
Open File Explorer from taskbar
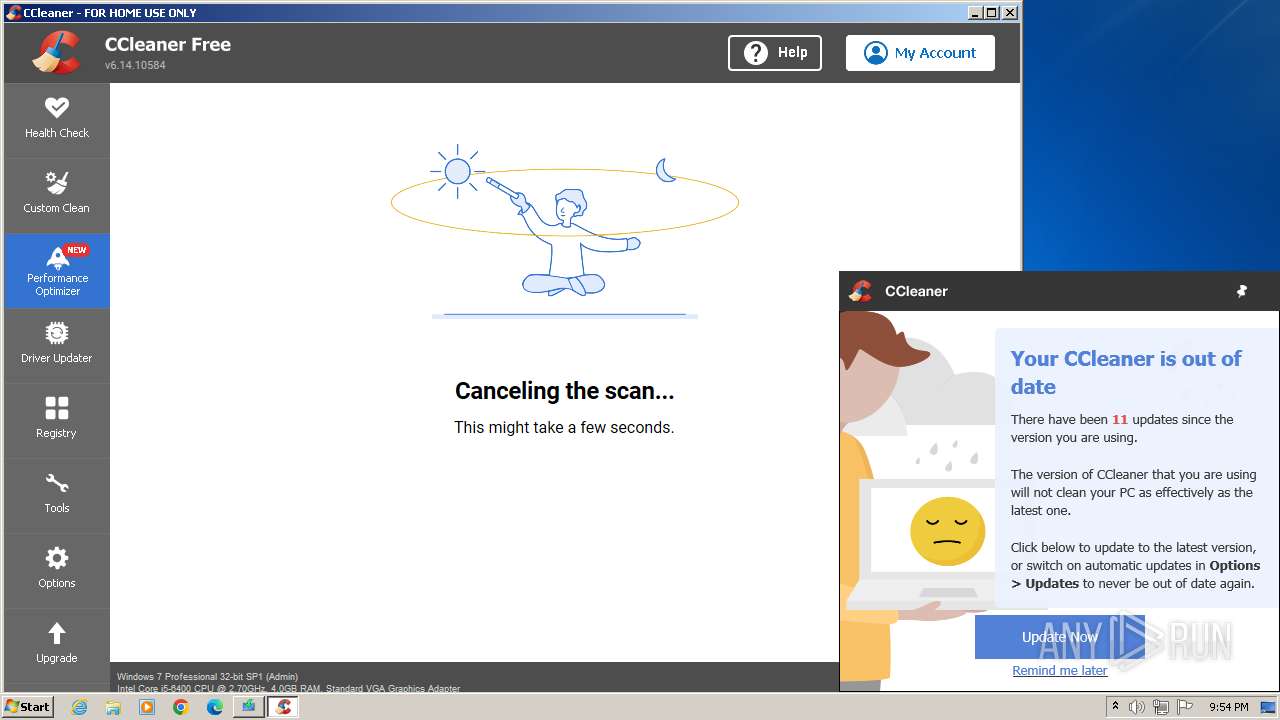click(x=113, y=707)
